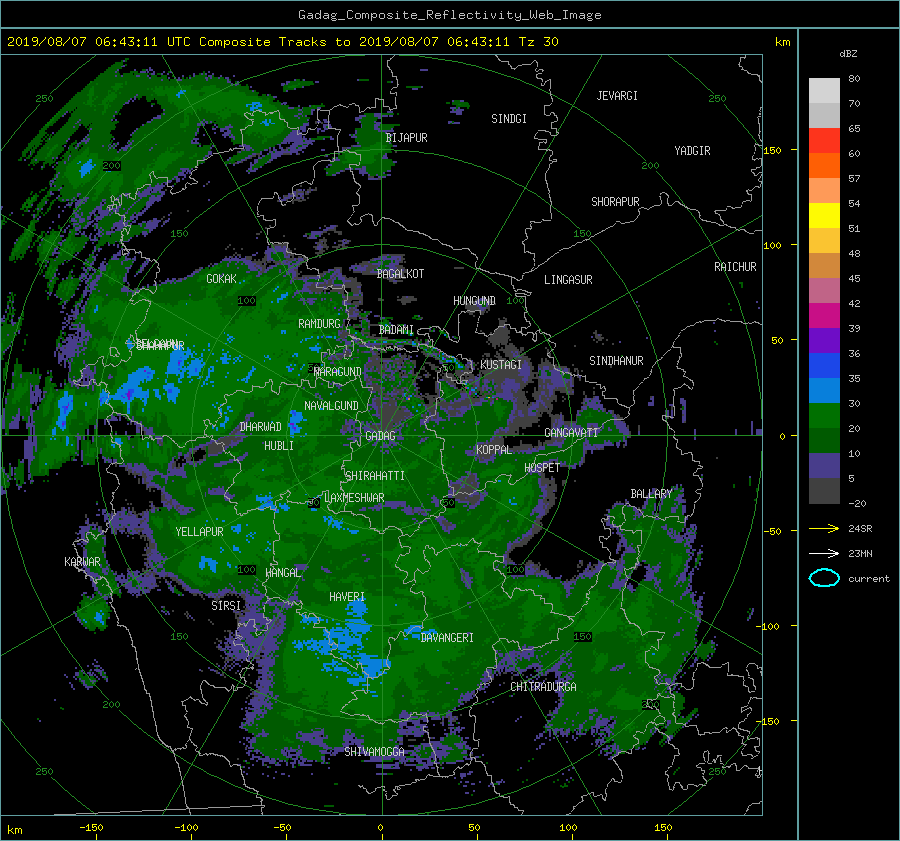Click the dBZ legend heading
This screenshot has height=841, width=900.
tap(848, 54)
